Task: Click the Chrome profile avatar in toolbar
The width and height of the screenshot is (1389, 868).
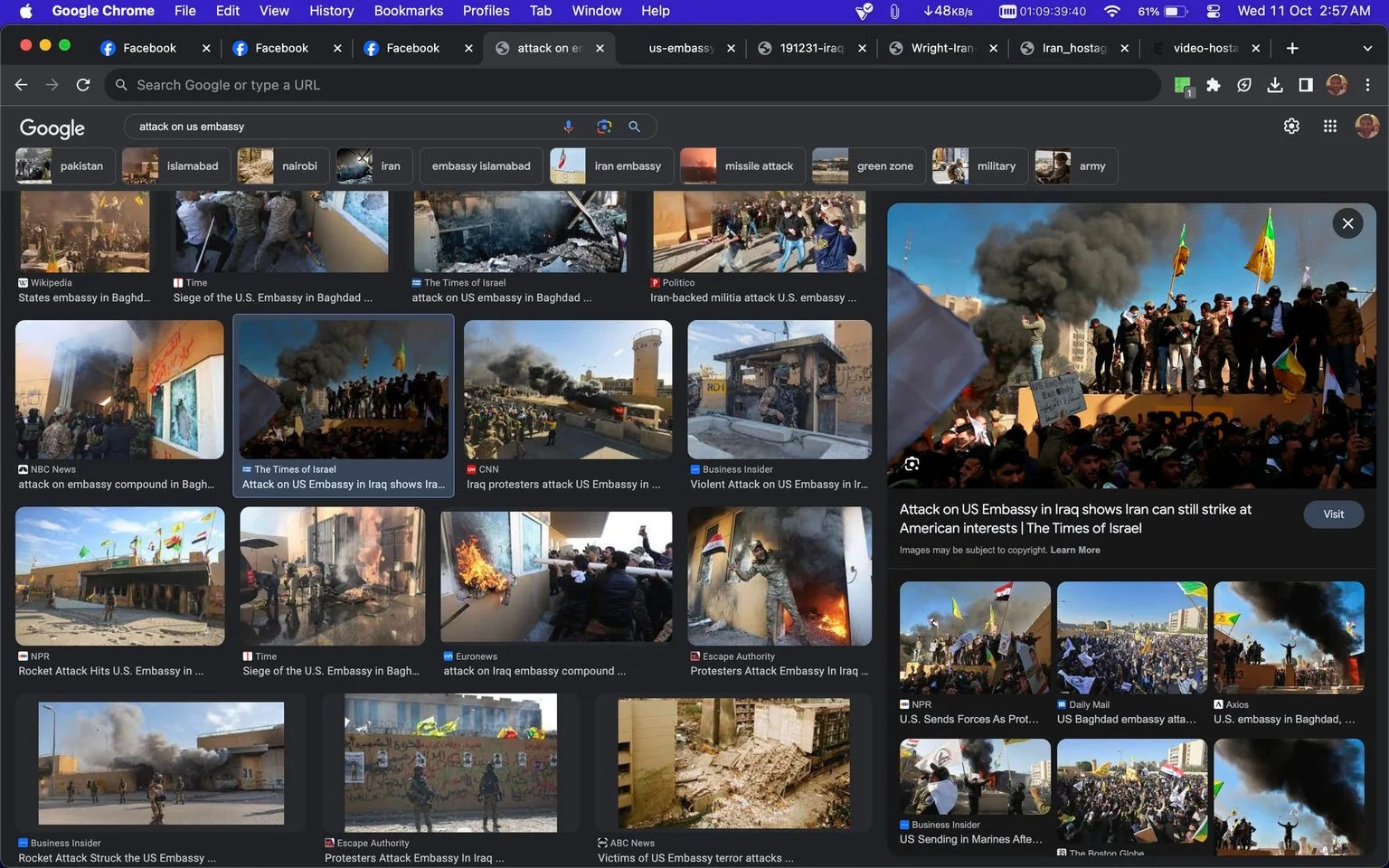Action: coord(1337,85)
